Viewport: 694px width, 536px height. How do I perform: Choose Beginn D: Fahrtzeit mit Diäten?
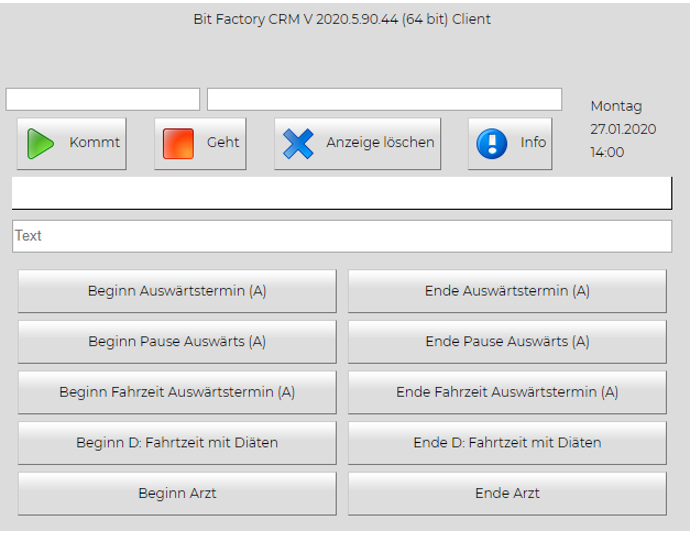click(x=177, y=442)
